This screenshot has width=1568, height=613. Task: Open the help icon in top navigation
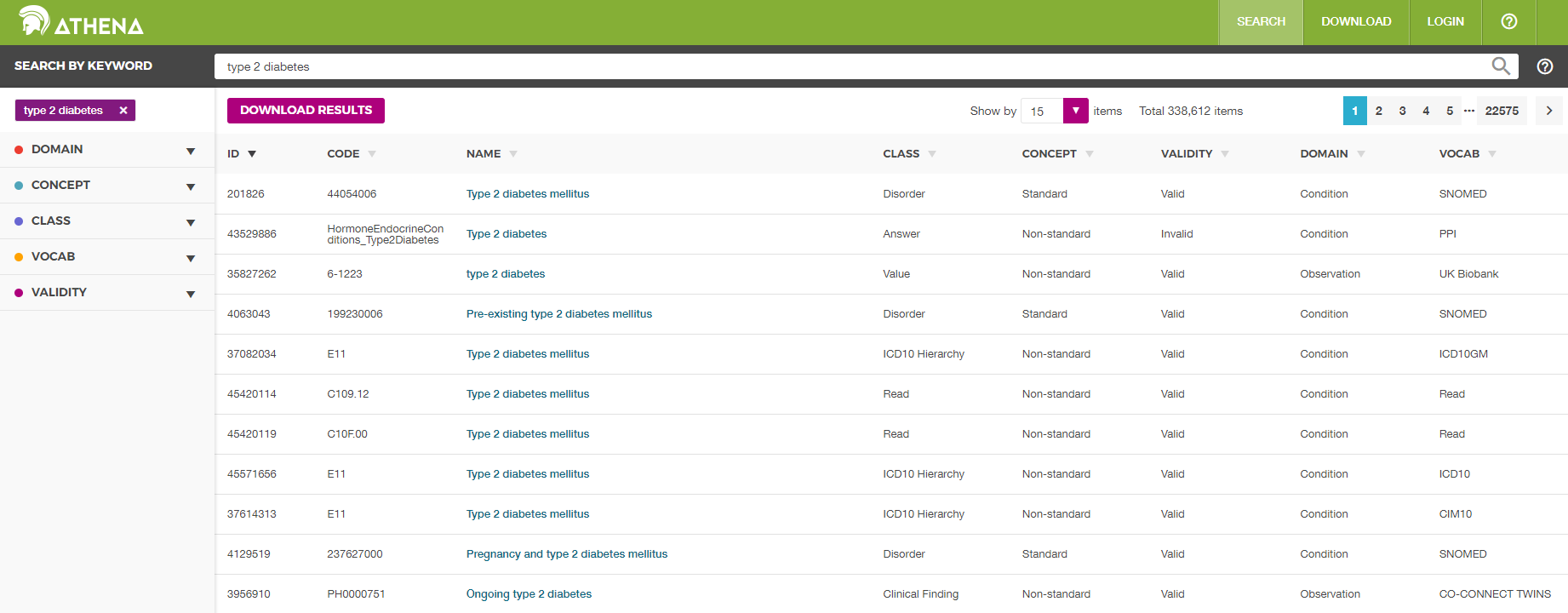(x=1508, y=22)
